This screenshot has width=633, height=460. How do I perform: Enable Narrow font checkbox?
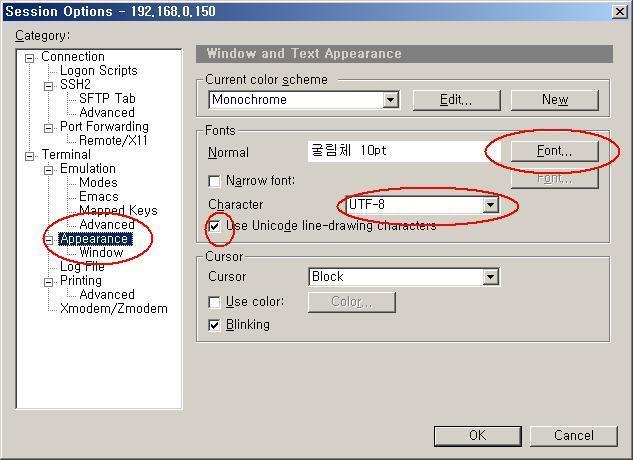(x=214, y=181)
